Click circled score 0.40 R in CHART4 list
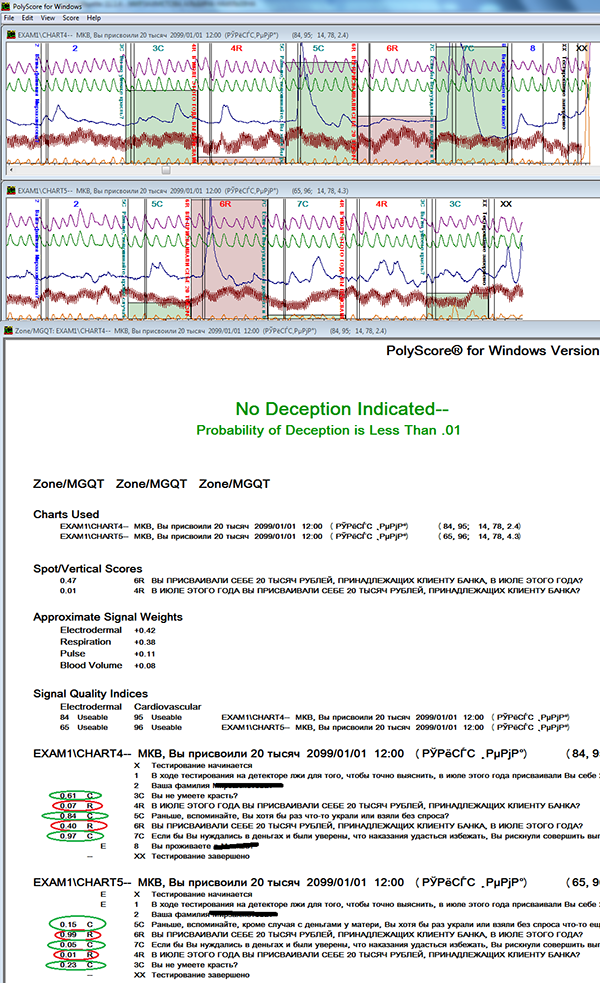600x983 pixels. click(x=76, y=826)
